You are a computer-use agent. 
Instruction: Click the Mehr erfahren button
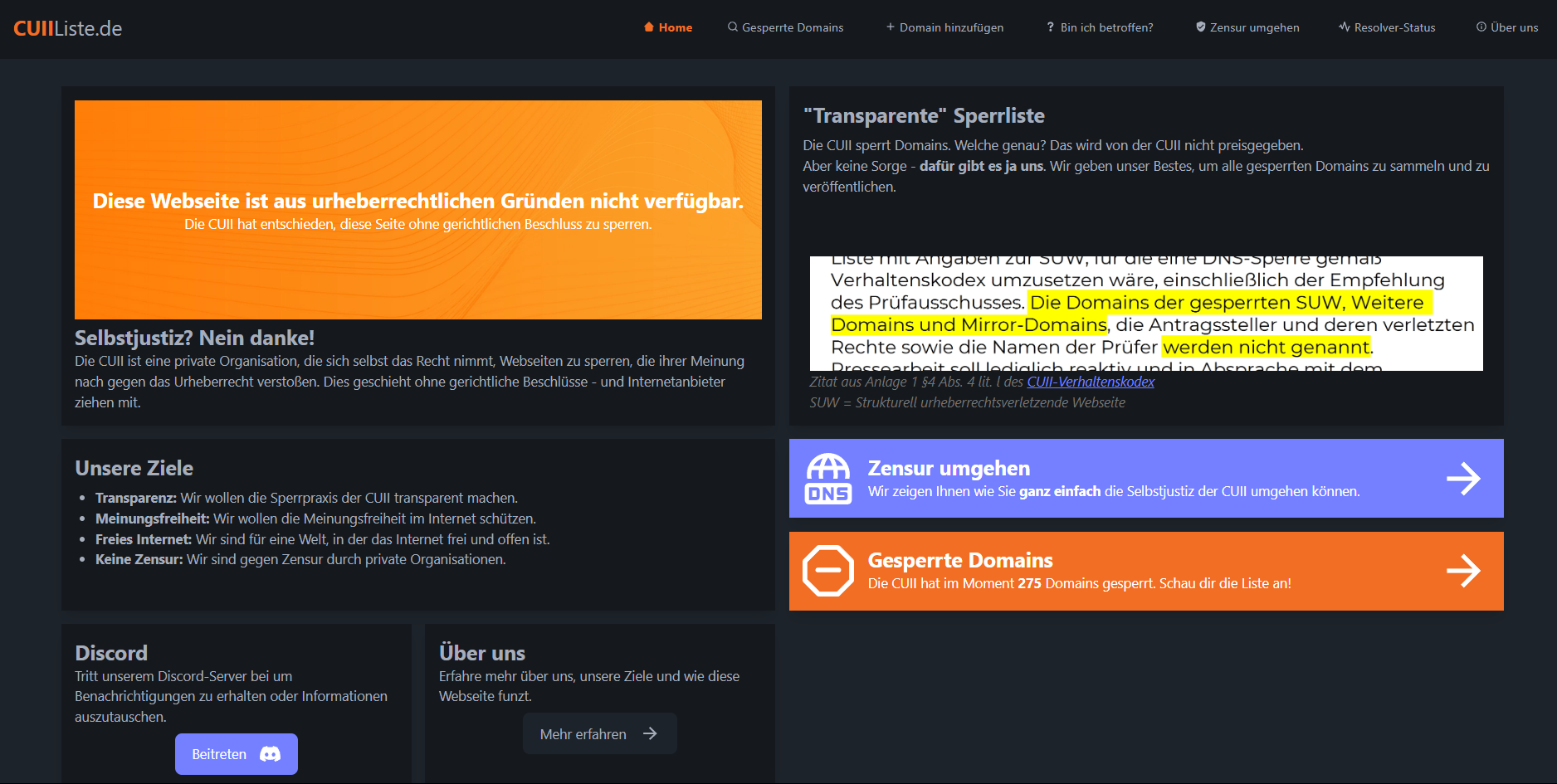(599, 734)
